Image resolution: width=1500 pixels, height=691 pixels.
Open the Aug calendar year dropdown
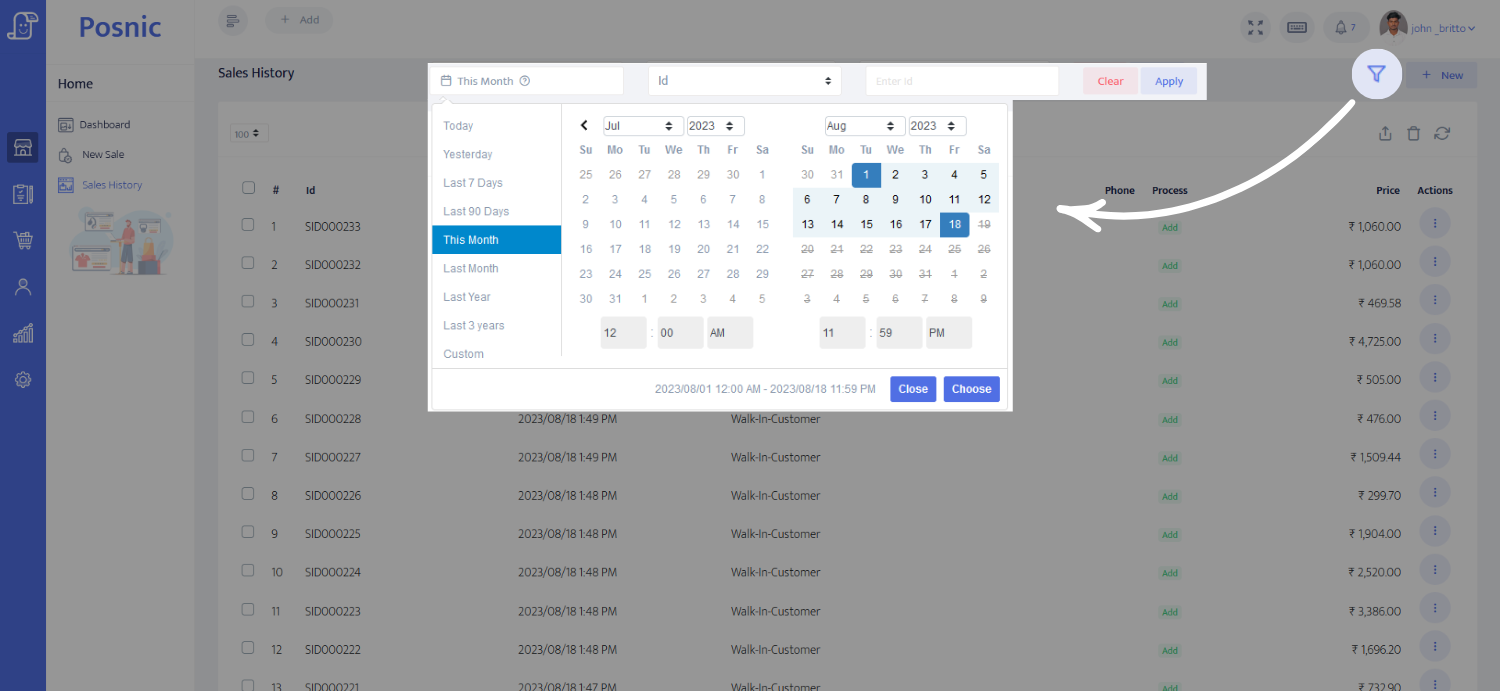[937, 126]
